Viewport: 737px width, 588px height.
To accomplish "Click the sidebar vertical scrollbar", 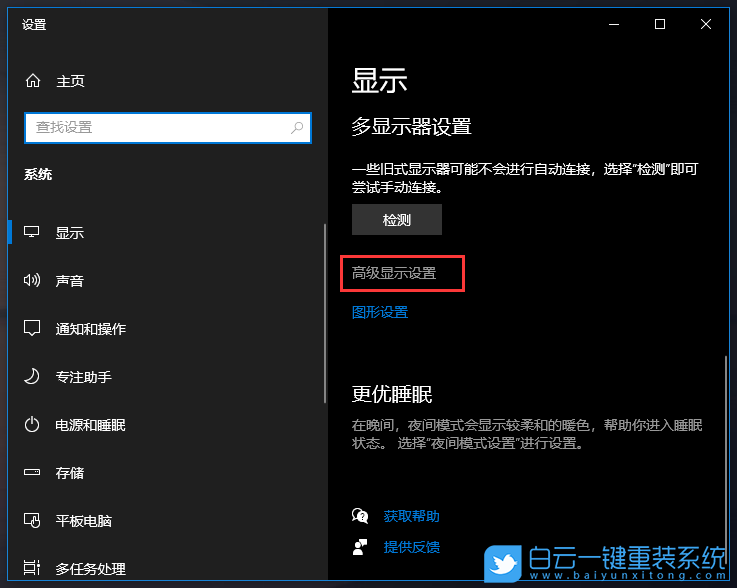I will click(325, 314).
